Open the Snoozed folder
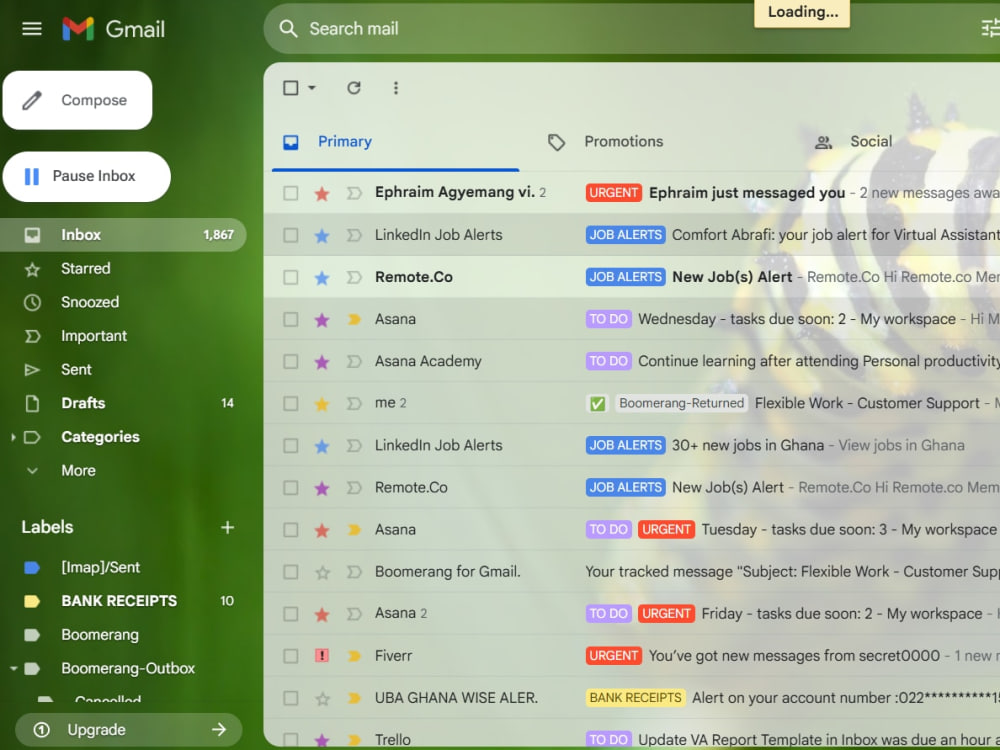Image resolution: width=1000 pixels, height=750 pixels. (x=123, y=302)
